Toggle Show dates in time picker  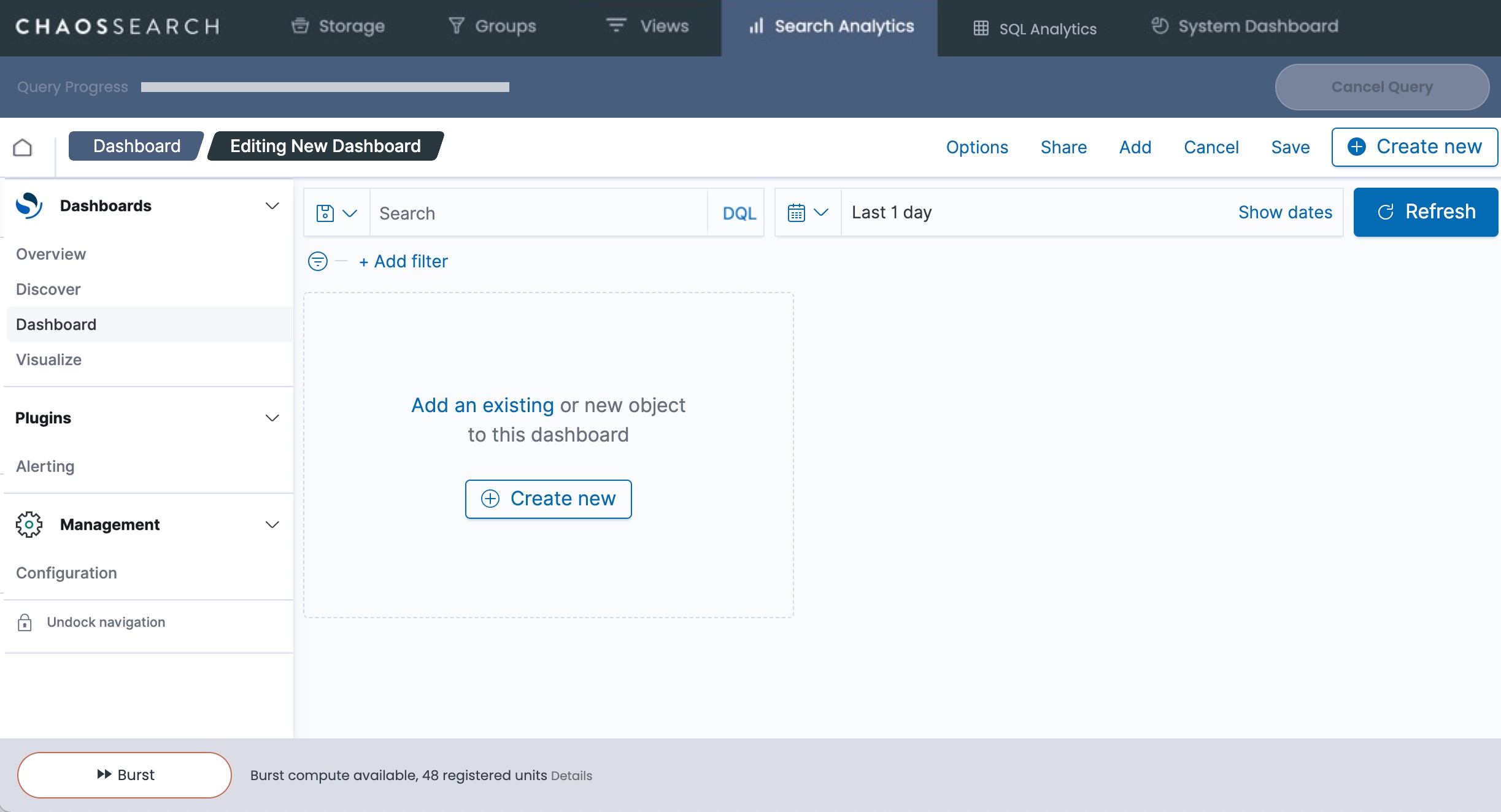[1285, 212]
